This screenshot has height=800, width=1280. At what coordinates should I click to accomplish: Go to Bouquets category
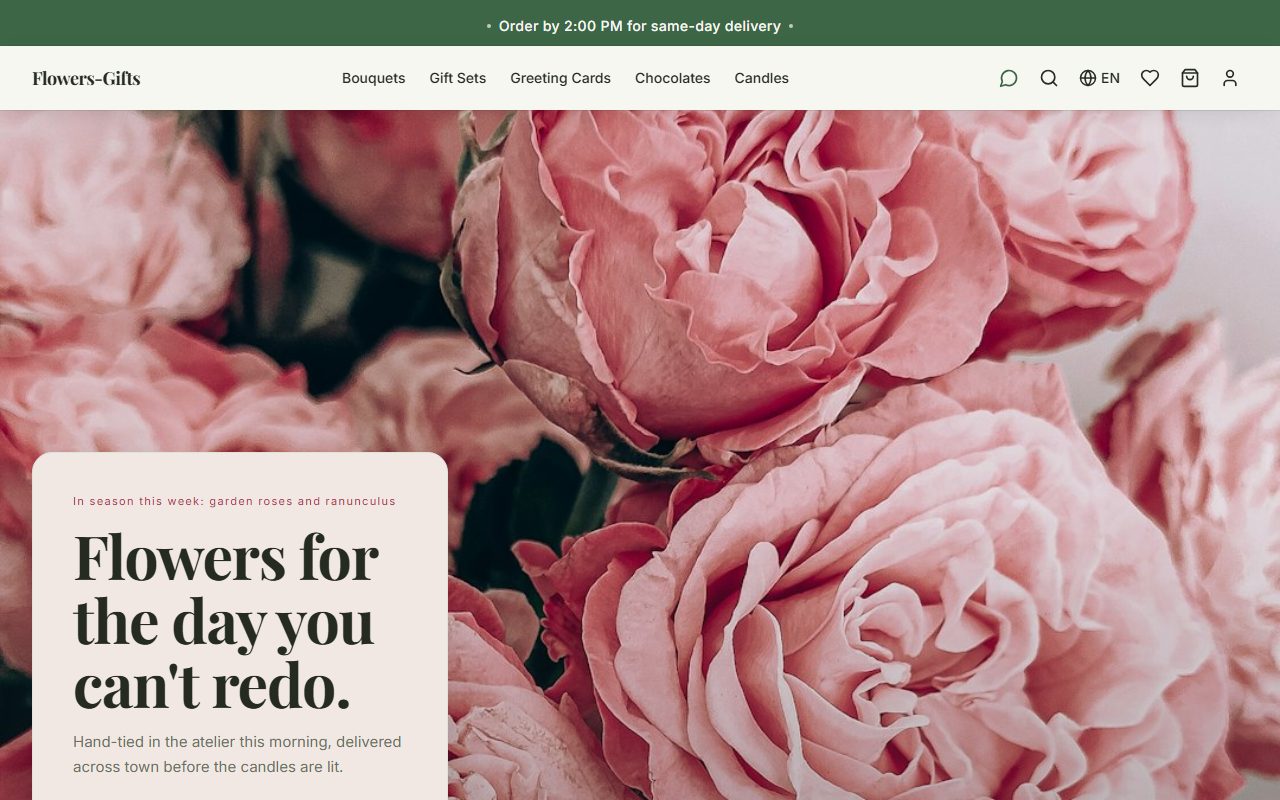374,78
